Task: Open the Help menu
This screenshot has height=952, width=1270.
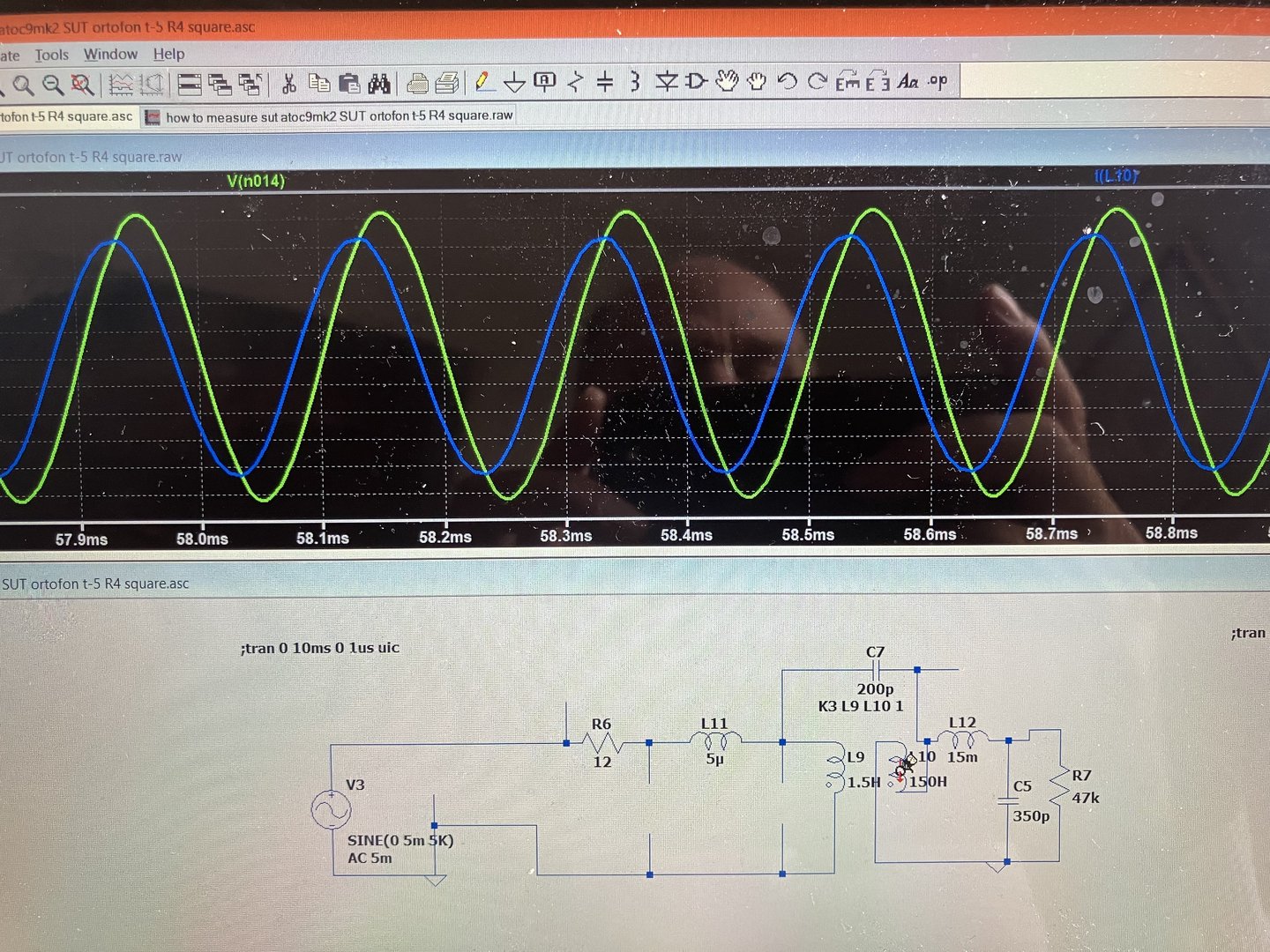Action: point(168,54)
